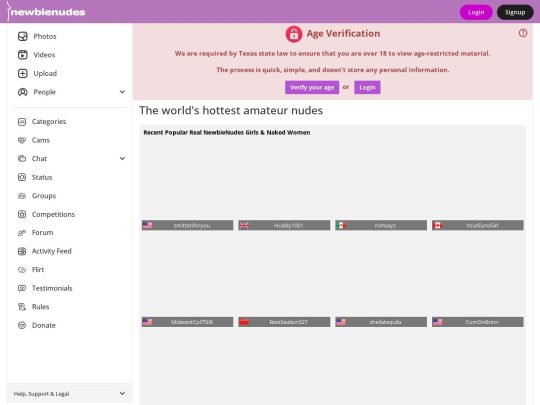Open the Categories icon
Viewport: 540px width, 405px height.
coord(22,122)
